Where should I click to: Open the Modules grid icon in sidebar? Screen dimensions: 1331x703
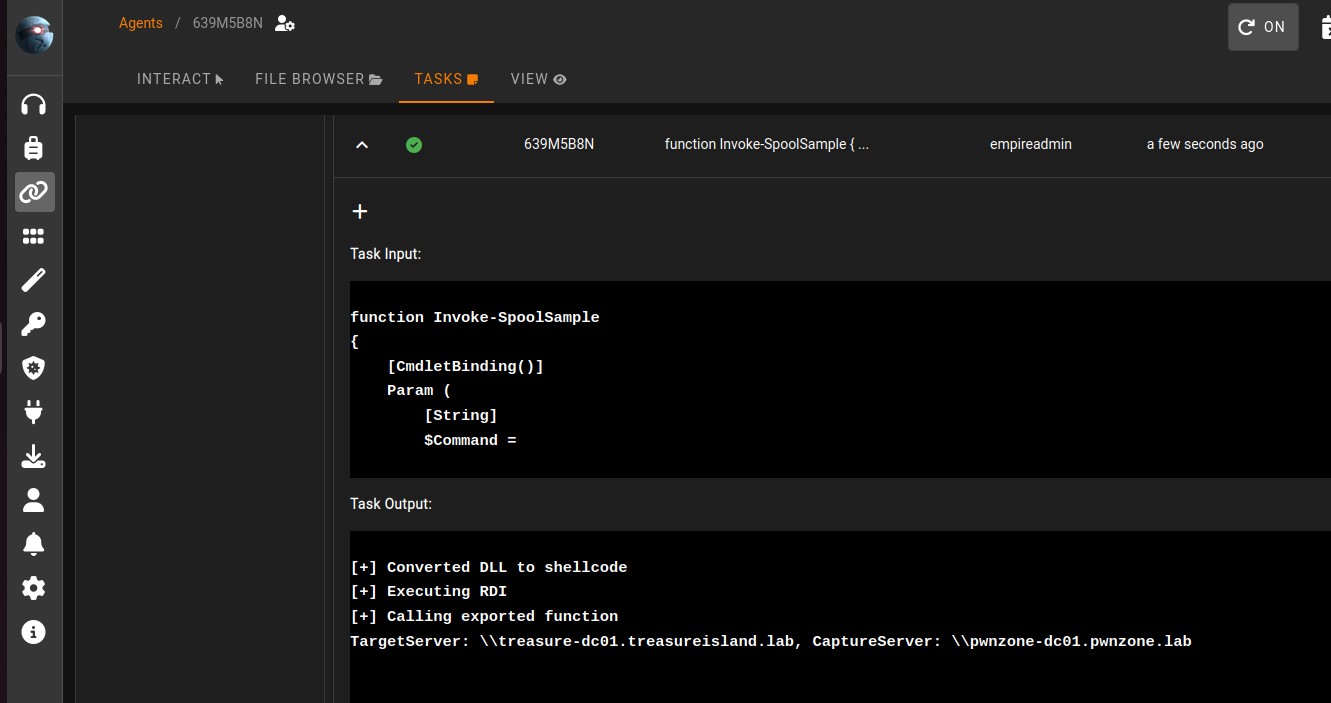[x=34, y=236]
